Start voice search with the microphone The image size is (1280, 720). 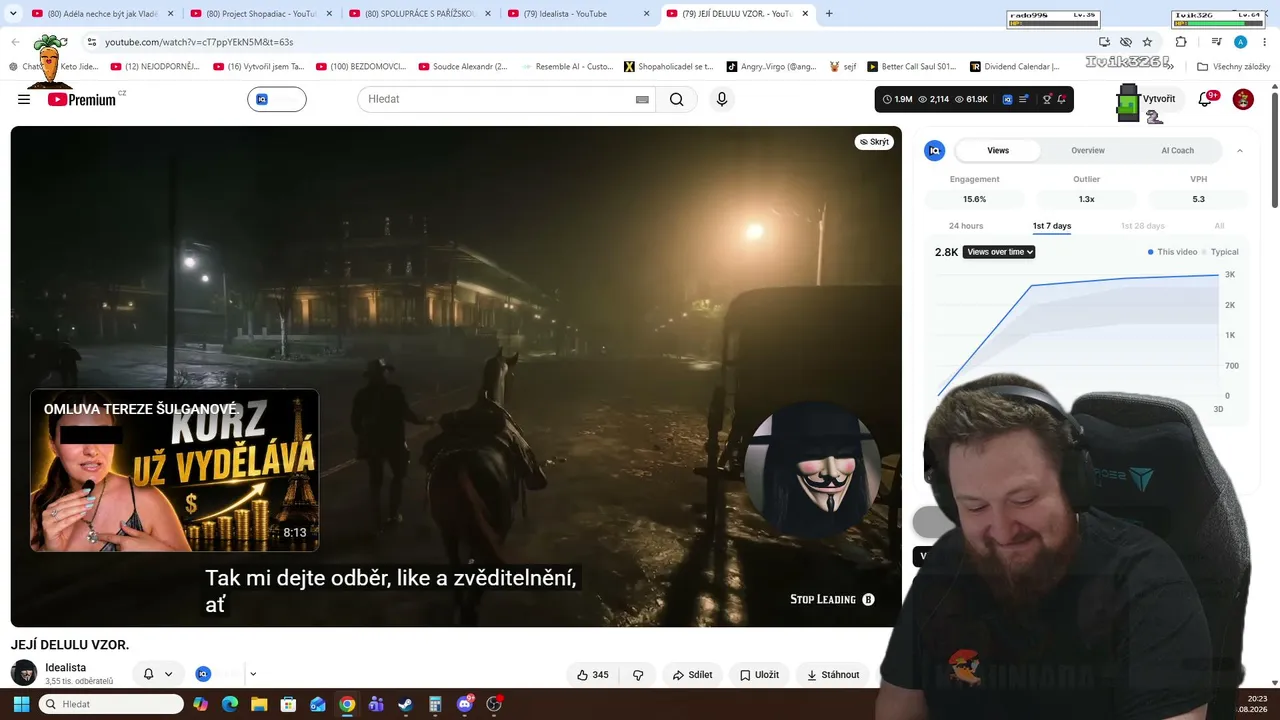pyautogui.click(x=722, y=99)
